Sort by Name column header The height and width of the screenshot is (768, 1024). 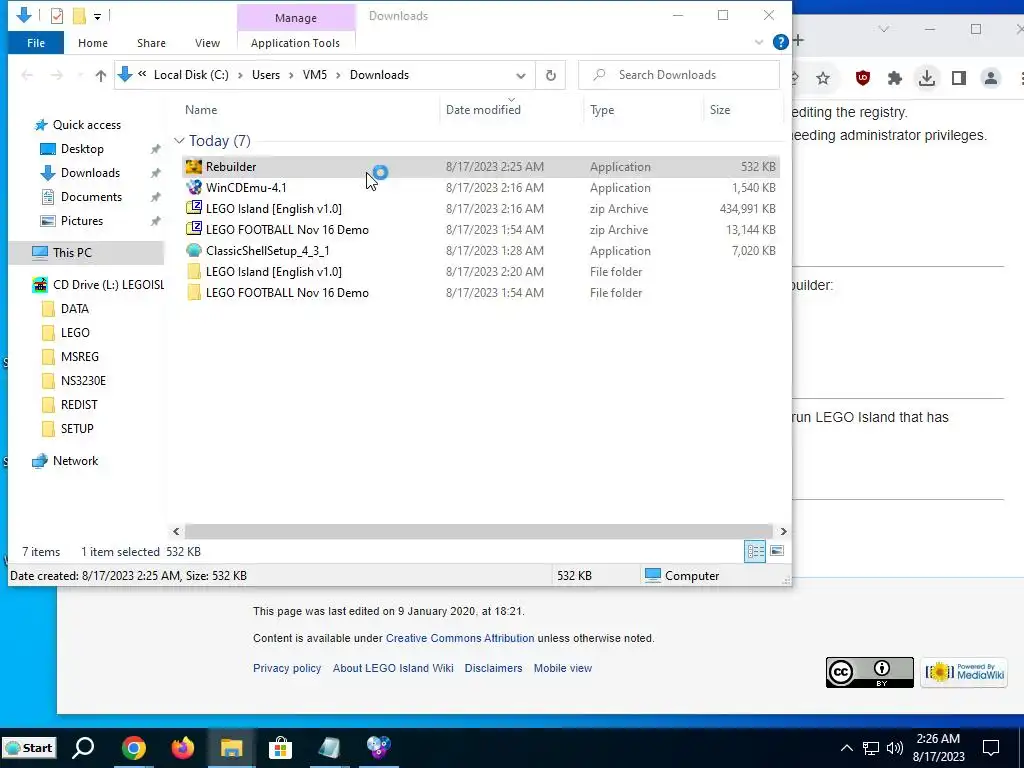pyautogui.click(x=201, y=110)
